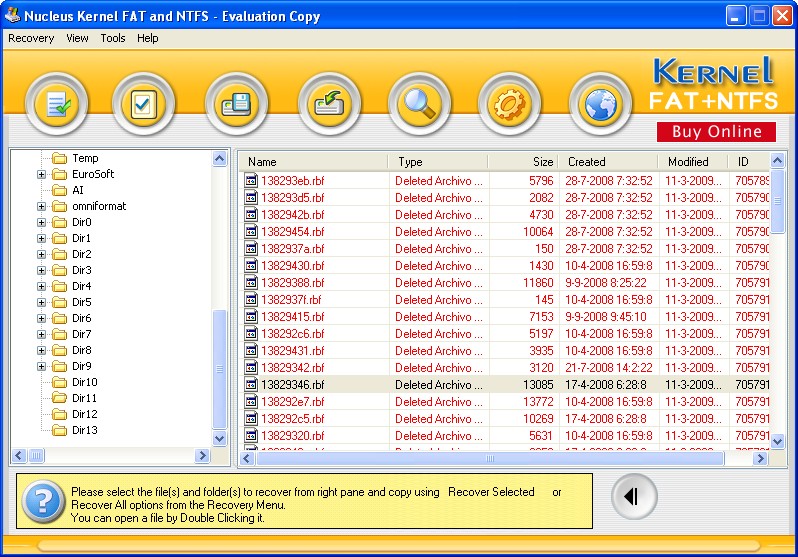
Task: Click folder icon next to AI
Action: [60, 190]
